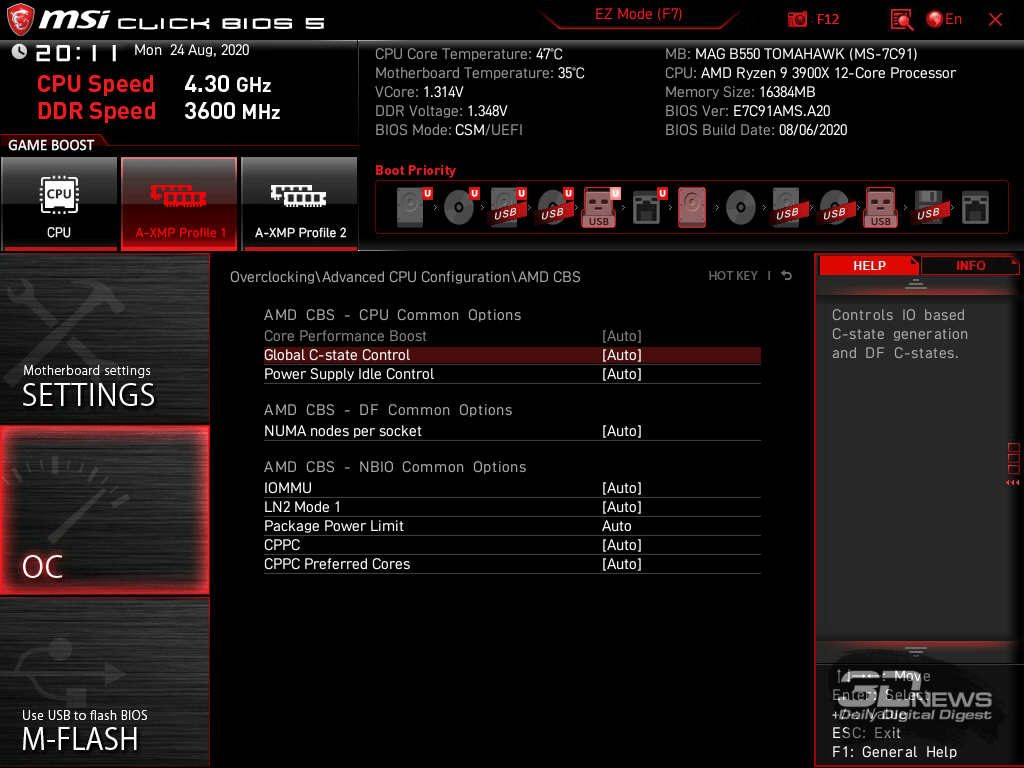Close the BIOS with the red X

(x=995, y=20)
